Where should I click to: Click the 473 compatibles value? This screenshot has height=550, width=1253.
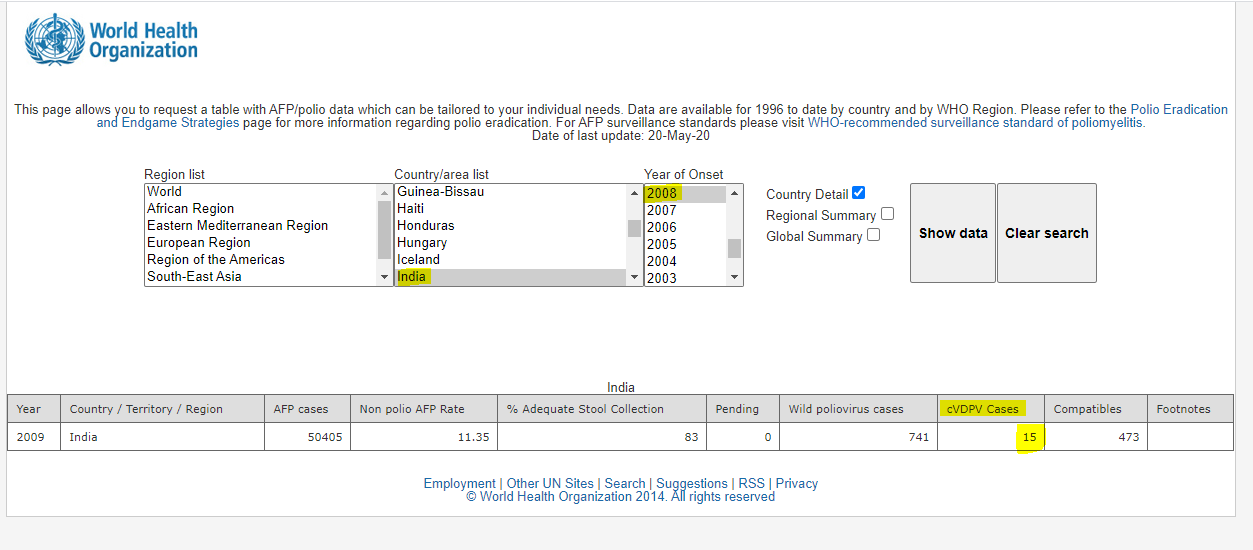point(1128,437)
